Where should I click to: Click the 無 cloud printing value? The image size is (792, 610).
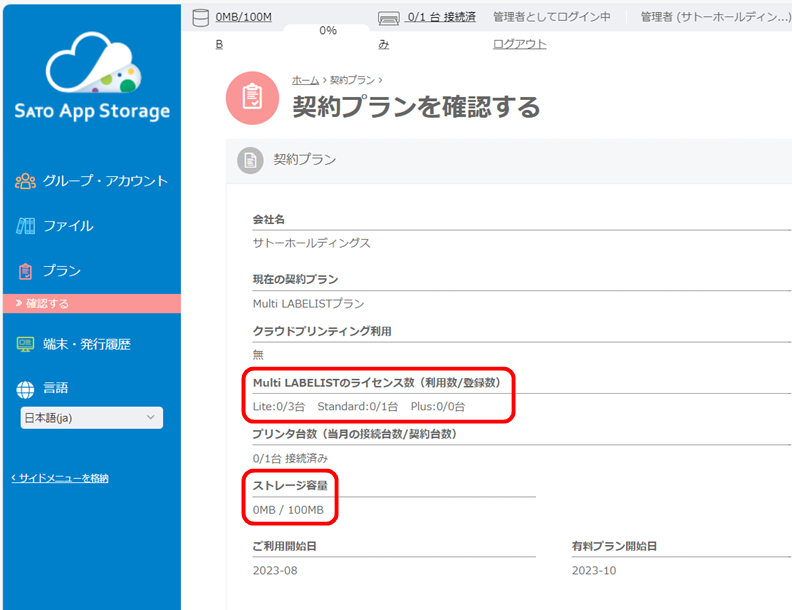tap(258, 355)
